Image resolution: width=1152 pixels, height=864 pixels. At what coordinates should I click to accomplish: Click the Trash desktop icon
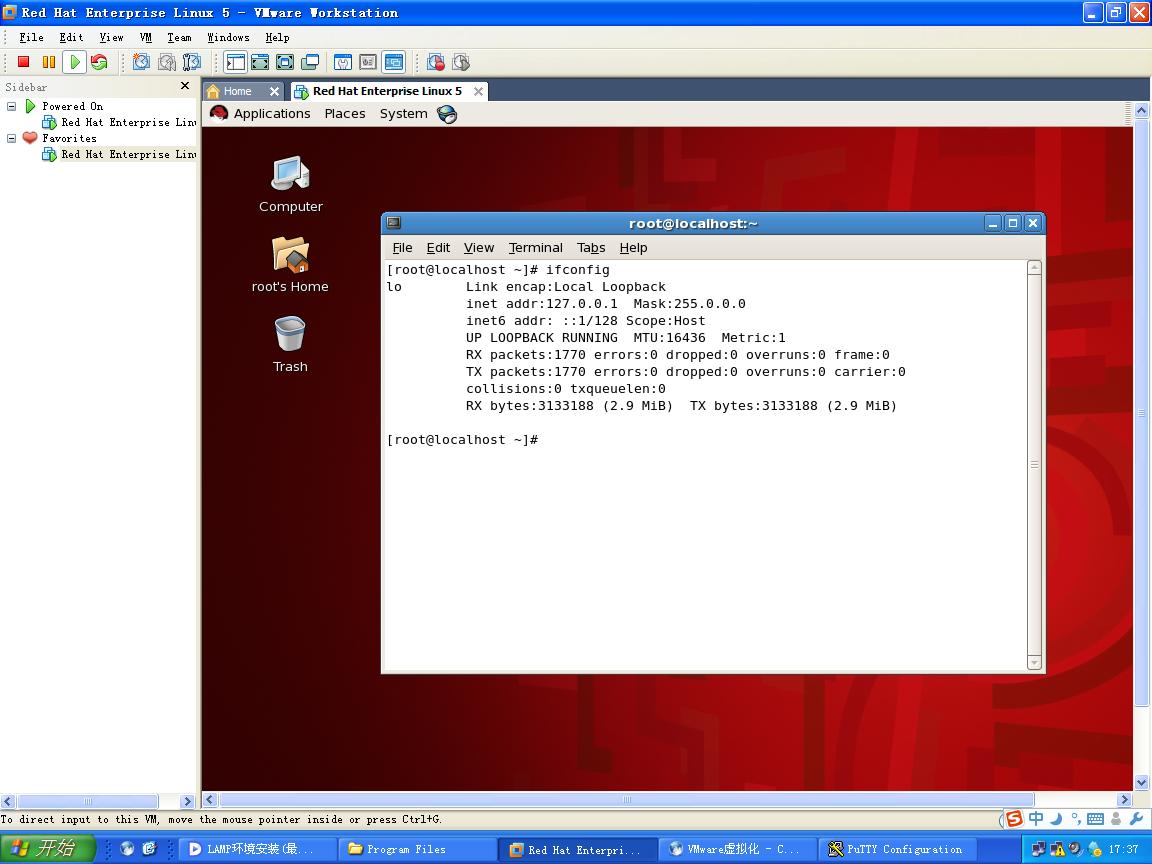click(290, 345)
